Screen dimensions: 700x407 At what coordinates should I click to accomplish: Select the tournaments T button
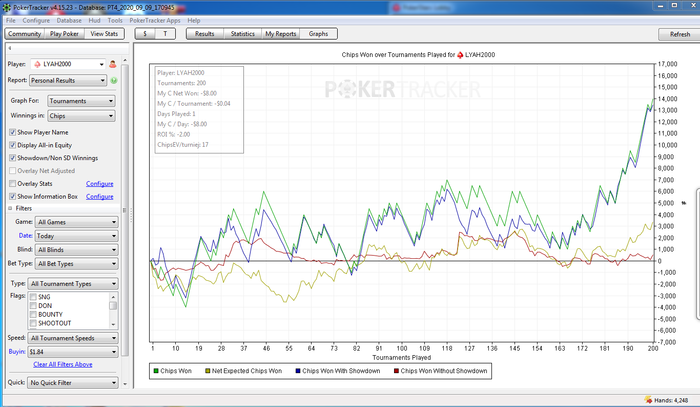coord(165,34)
